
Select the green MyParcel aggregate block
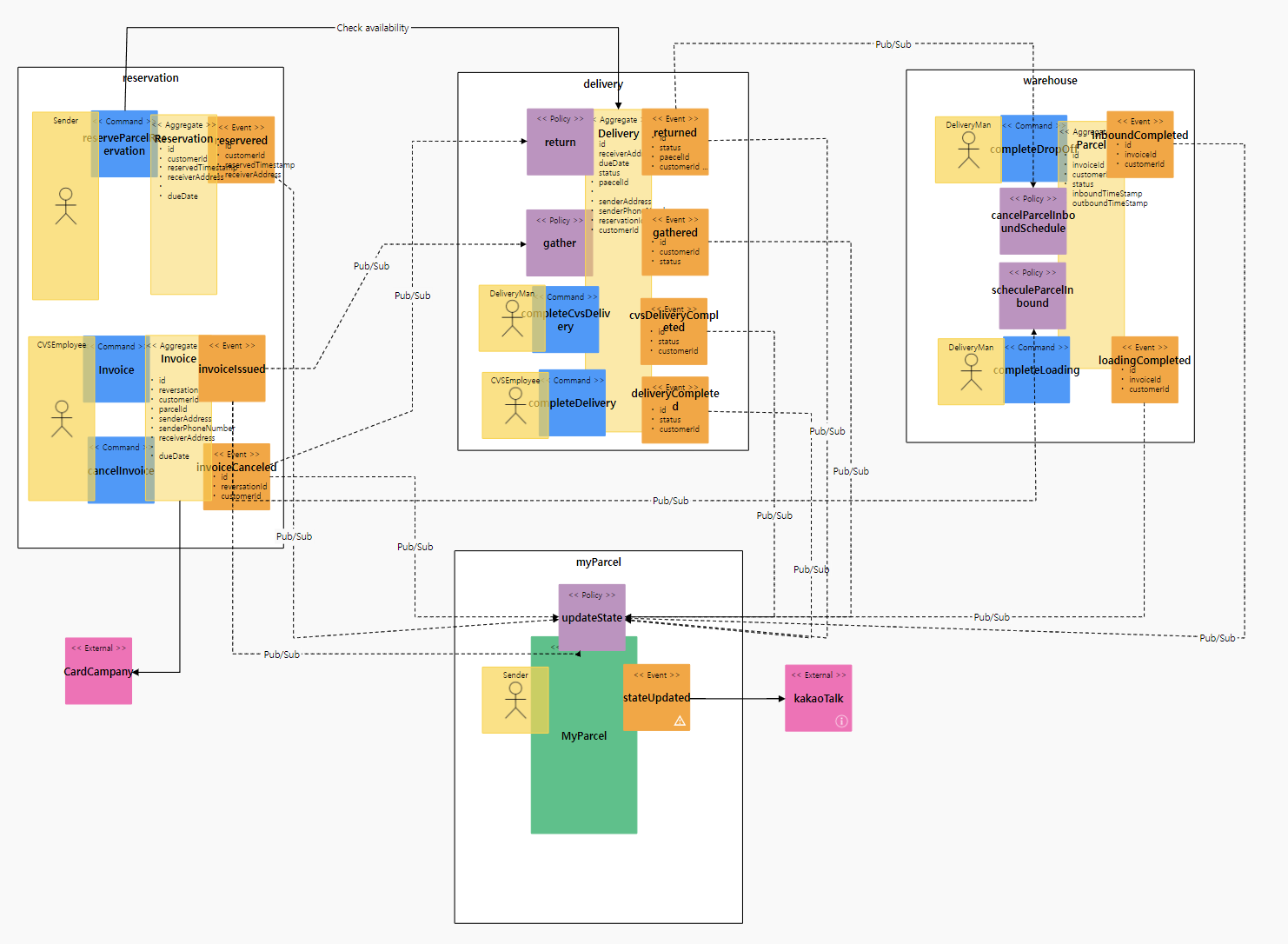pos(583,782)
